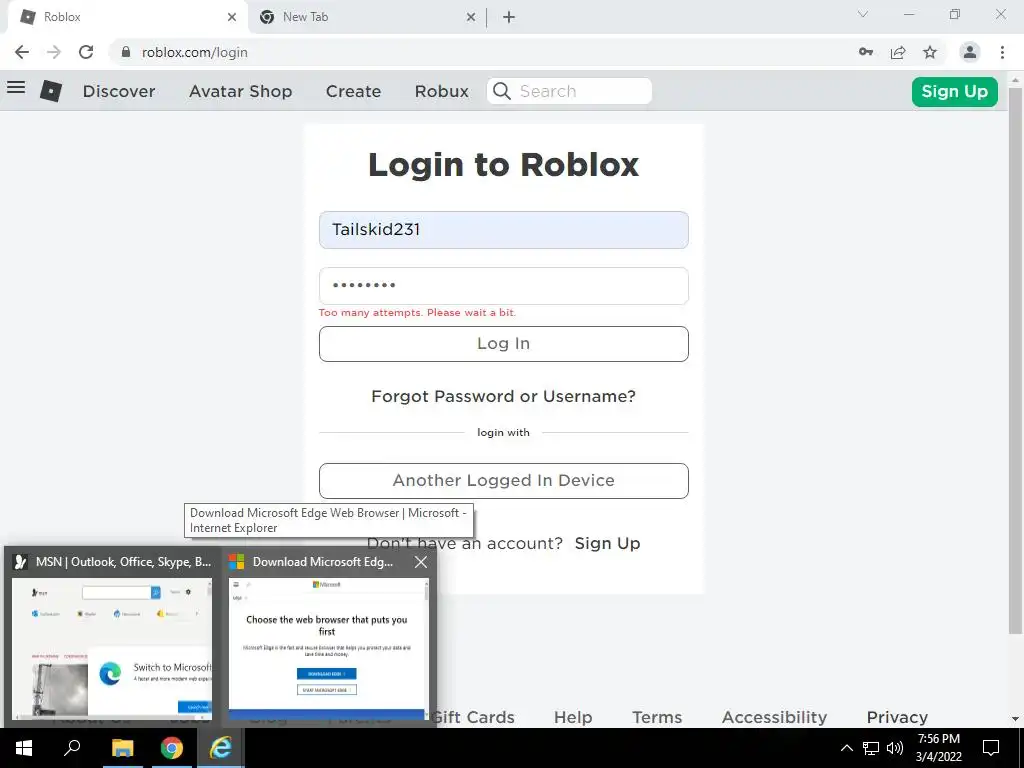The height and width of the screenshot is (768, 1024).
Task: Open the volume tray icon
Action: coord(895,748)
